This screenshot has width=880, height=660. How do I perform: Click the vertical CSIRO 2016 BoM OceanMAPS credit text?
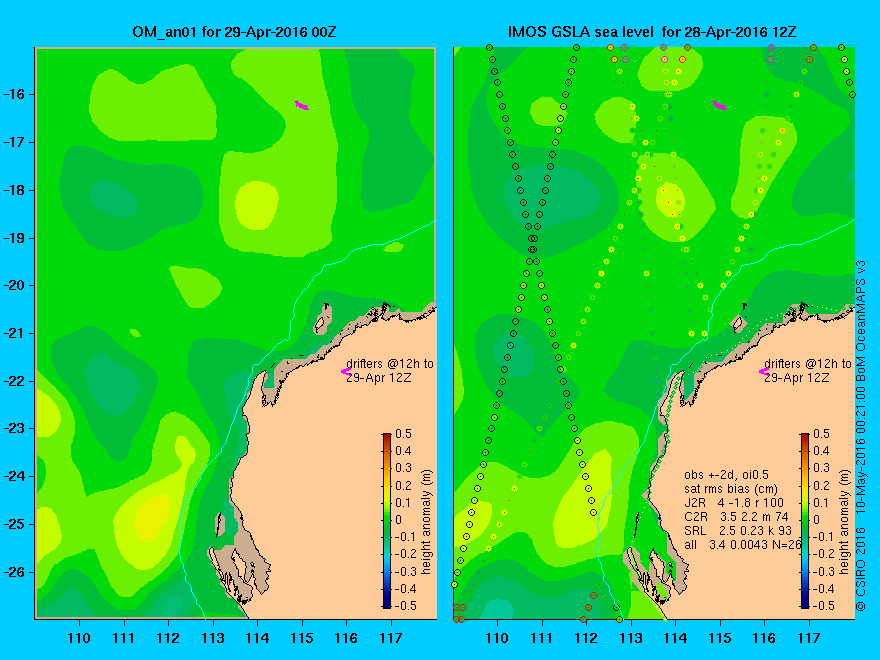coord(861,436)
